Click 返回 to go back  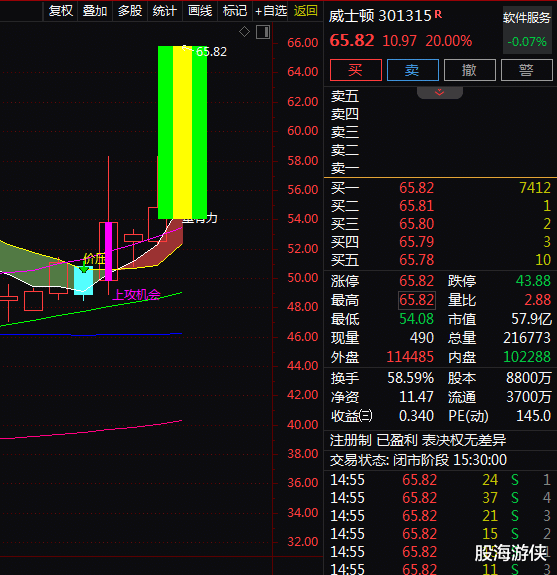[x=305, y=11]
